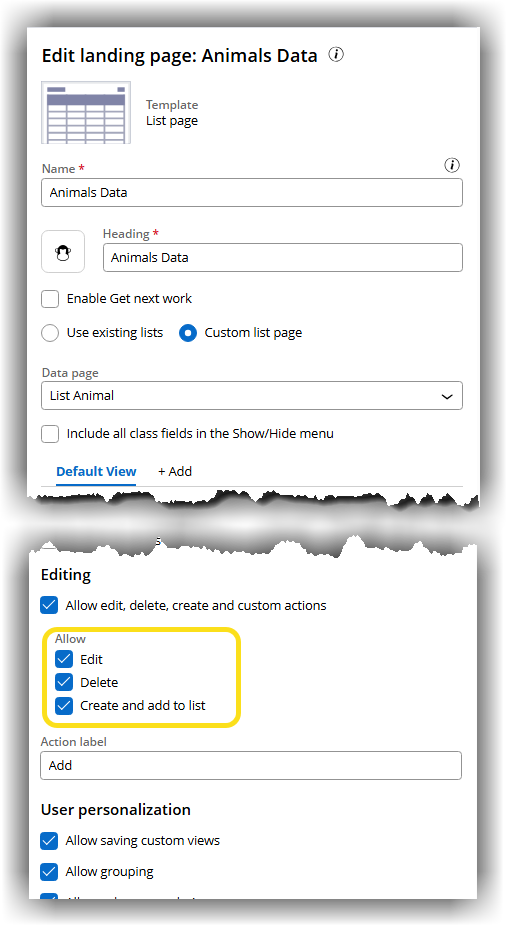Click the + Add view tab
The image size is (507, 926).
pos(175,471)
